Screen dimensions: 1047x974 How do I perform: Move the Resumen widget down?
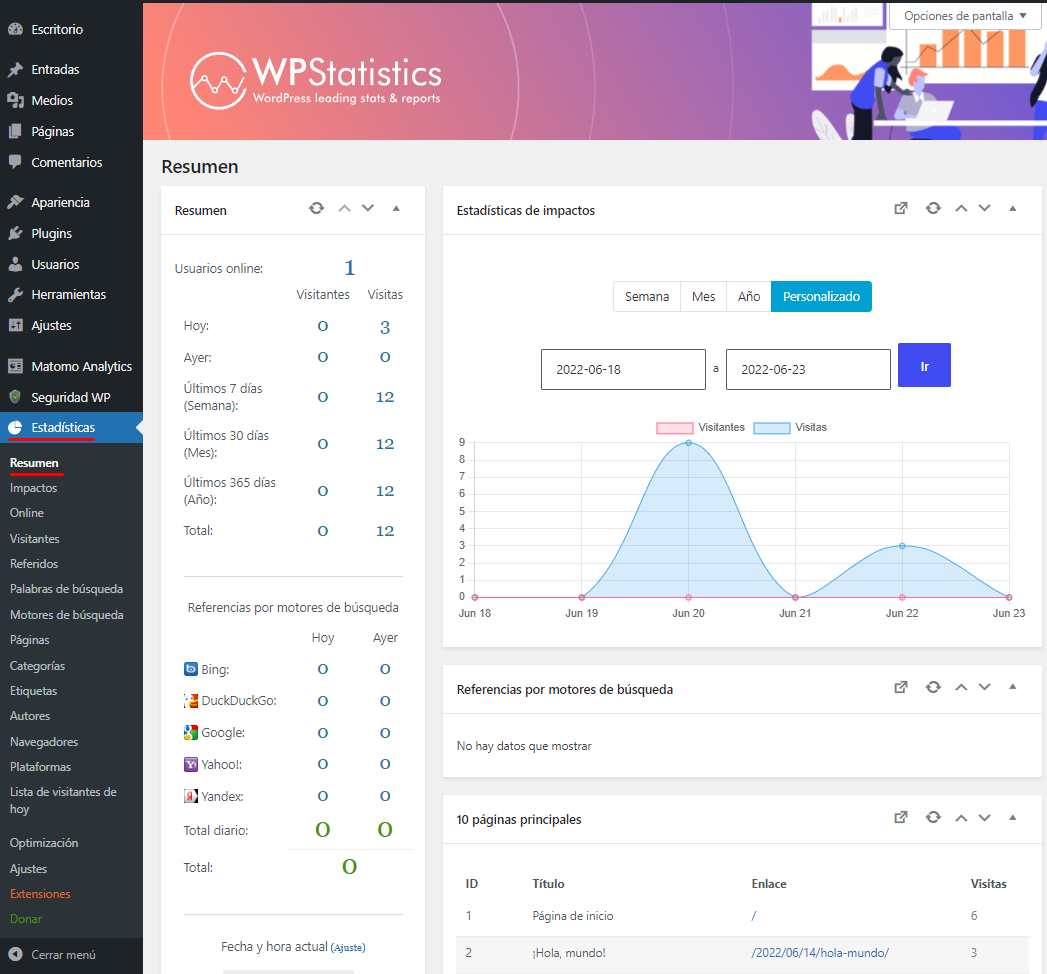click(x=368, y=208)
